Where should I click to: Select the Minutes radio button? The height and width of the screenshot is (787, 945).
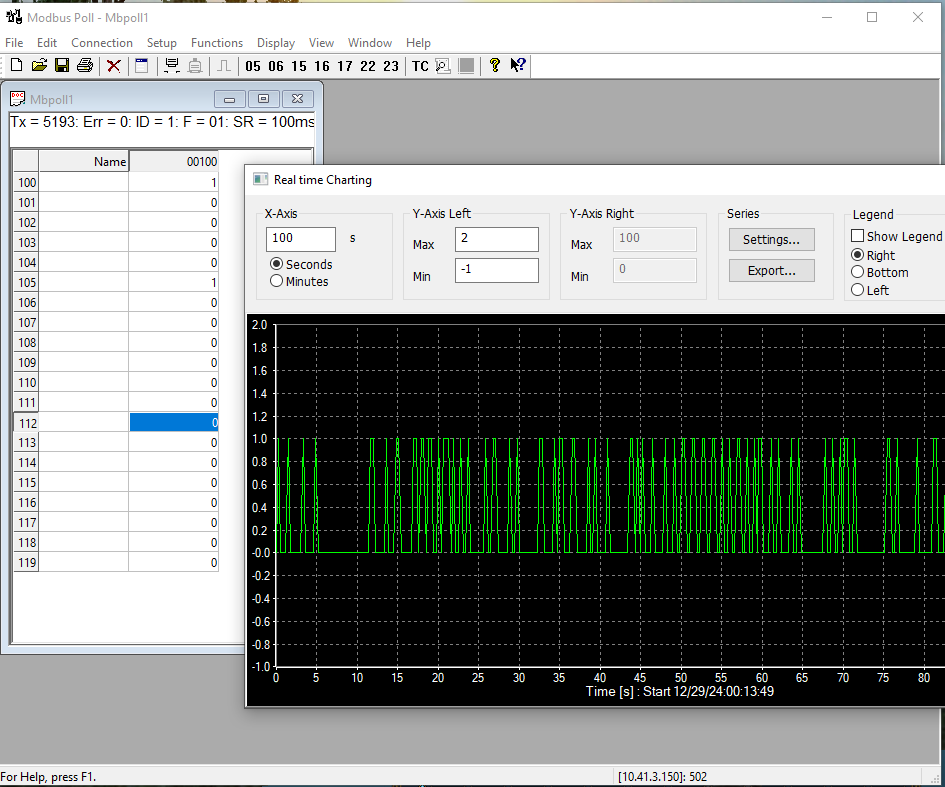pyautogui.click(x=277, y=281)
